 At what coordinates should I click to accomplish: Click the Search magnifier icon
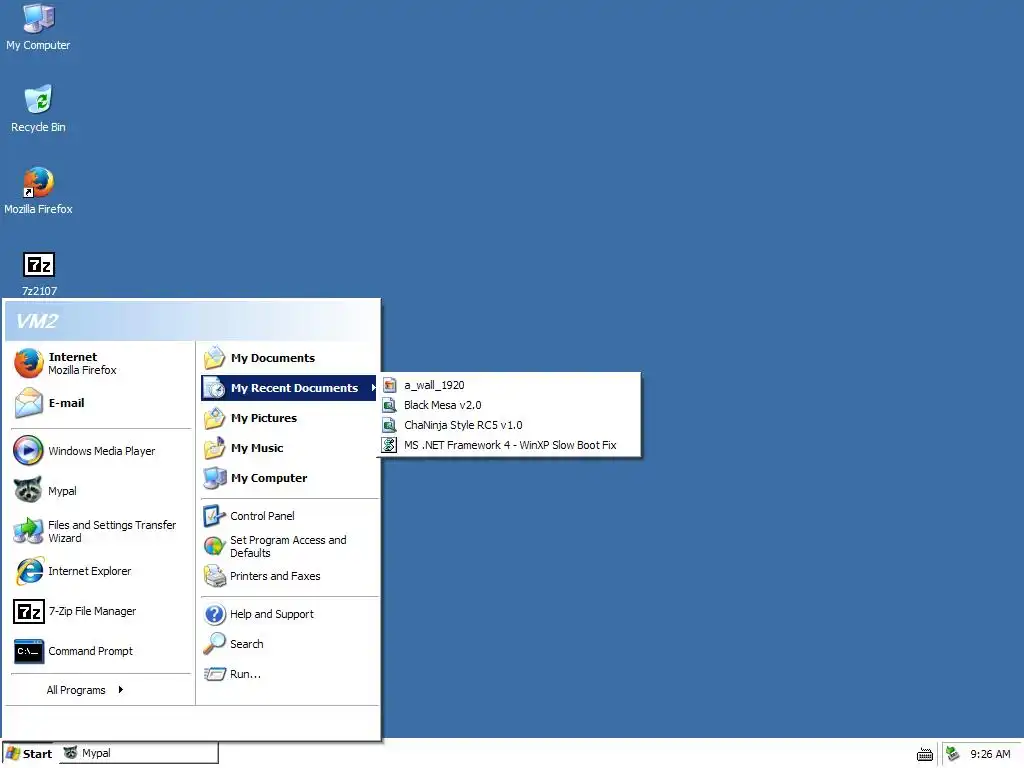[x=214, y=644]
